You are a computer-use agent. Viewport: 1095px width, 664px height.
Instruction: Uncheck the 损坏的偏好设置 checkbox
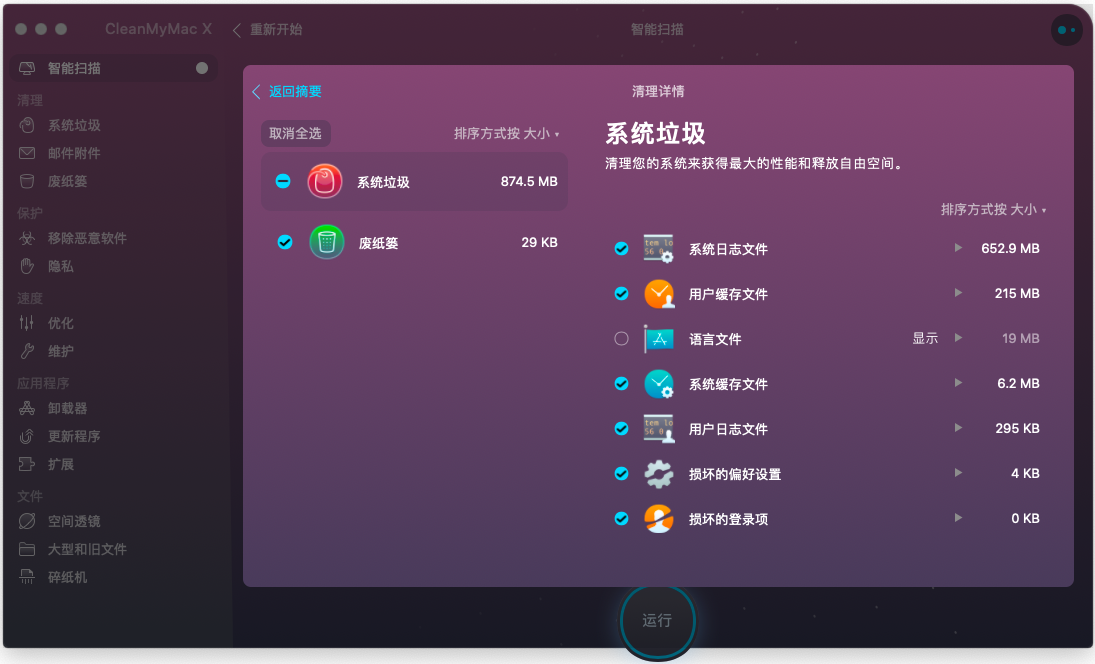621,474
